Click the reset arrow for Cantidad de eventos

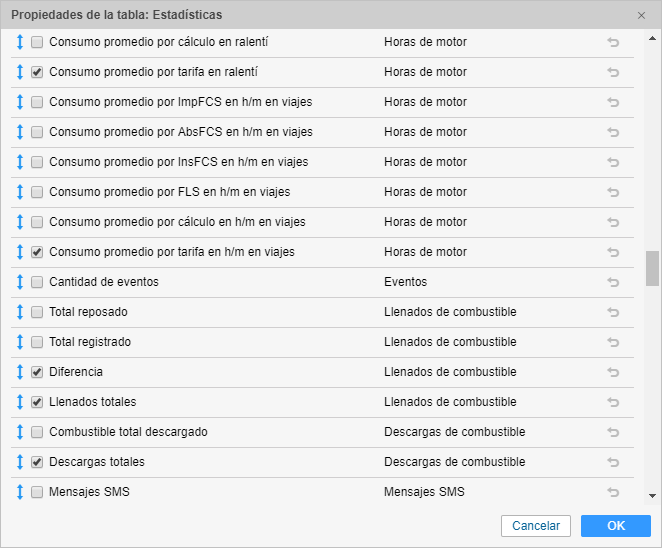[x=613, y=282]
